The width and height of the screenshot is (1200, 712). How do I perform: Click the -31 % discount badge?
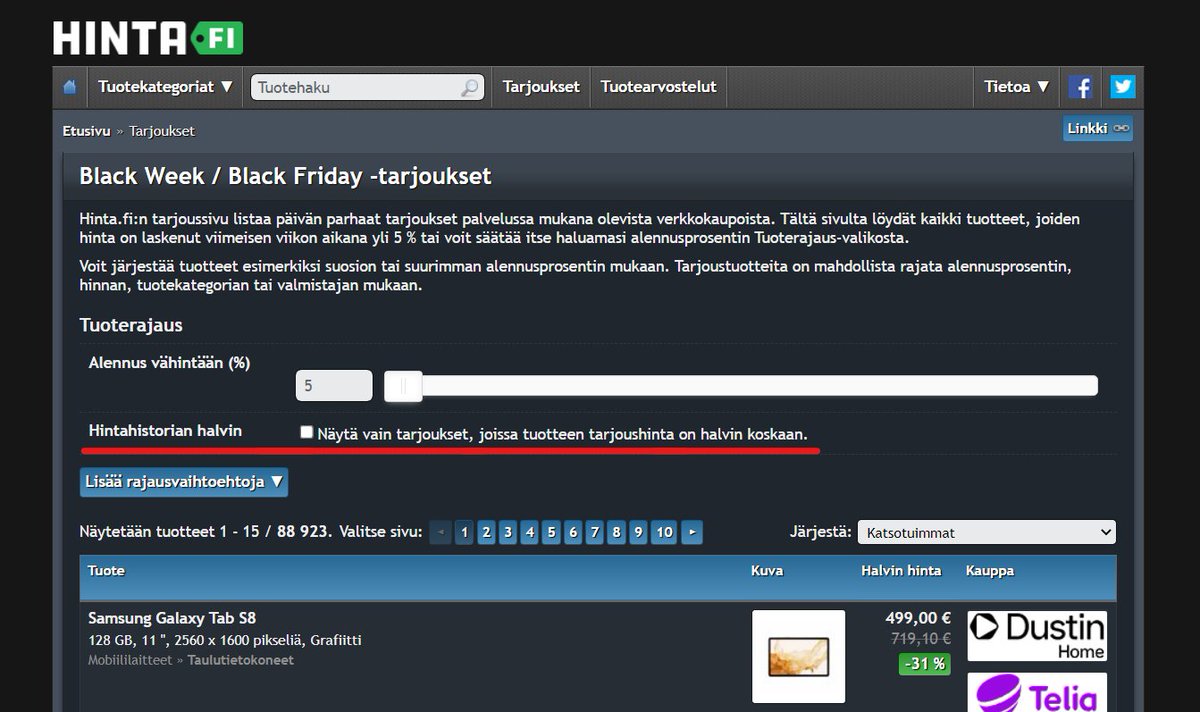pyautogui.click(x=924, y=664)
